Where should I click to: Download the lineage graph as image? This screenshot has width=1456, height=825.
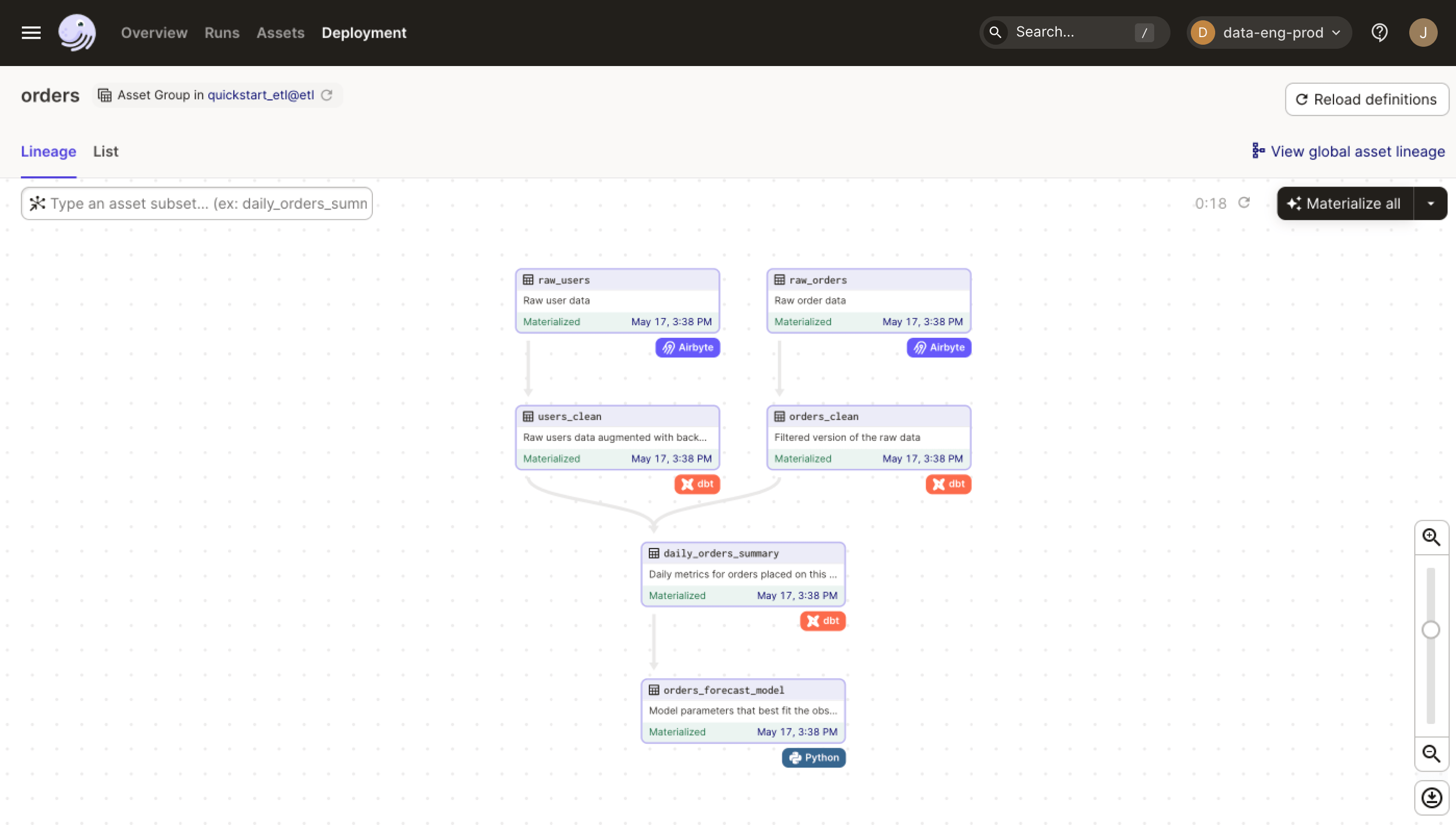click(x=1431, y=798)
